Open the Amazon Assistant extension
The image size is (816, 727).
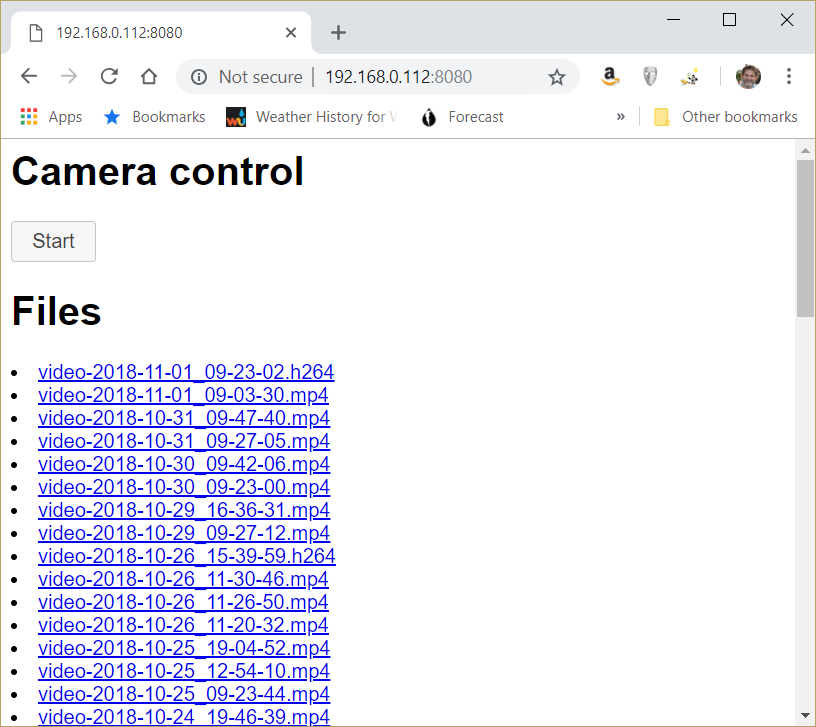pyautogui.click(x=610, y=76)
